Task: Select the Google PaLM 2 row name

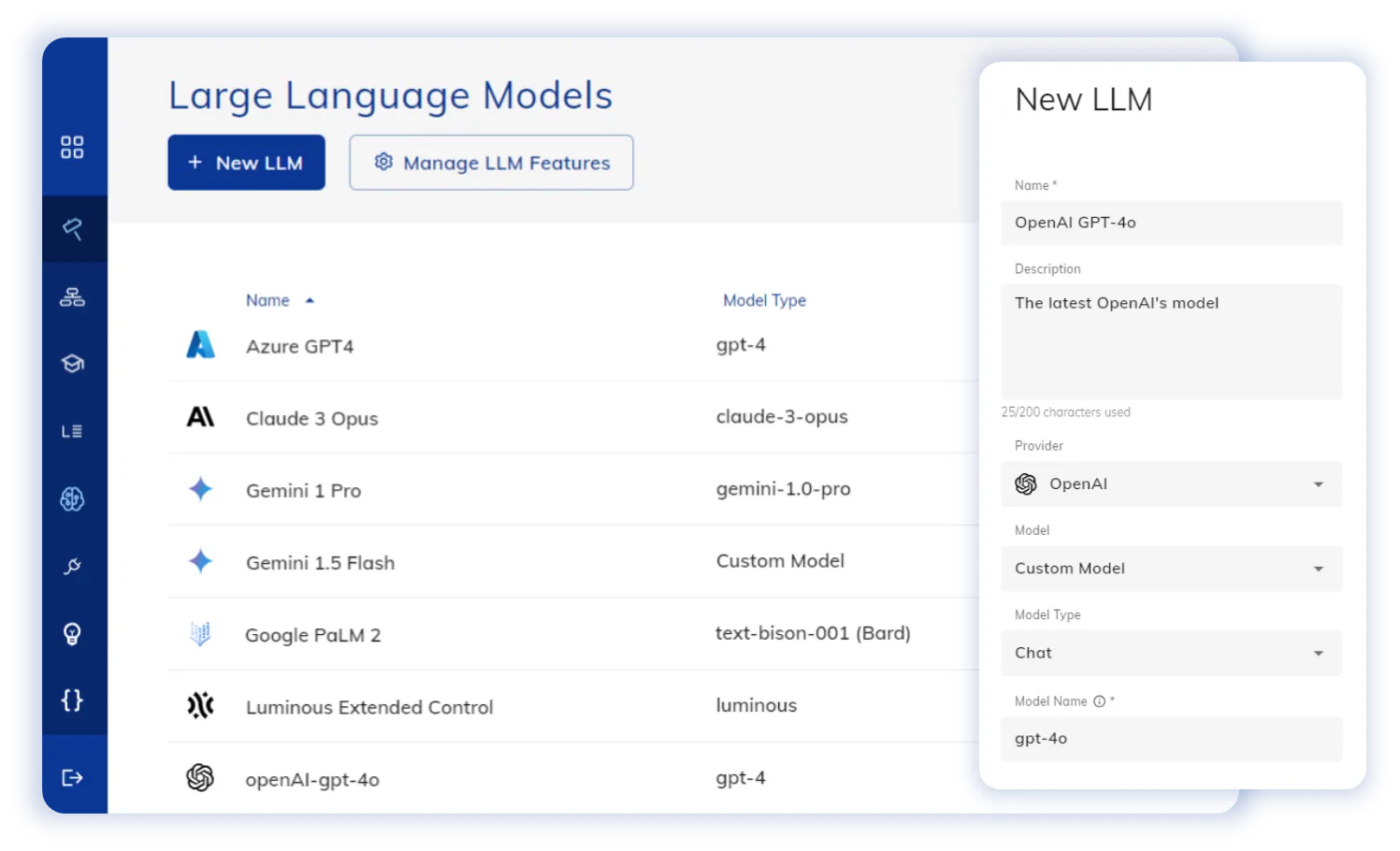Action: [x=312, y=636]
